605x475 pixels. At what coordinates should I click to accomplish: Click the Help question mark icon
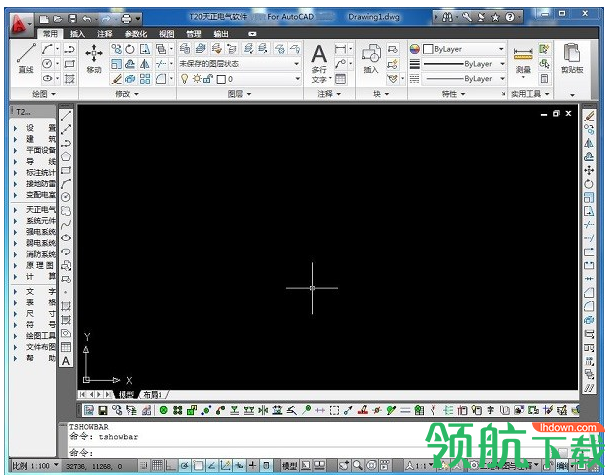point(510,17)
